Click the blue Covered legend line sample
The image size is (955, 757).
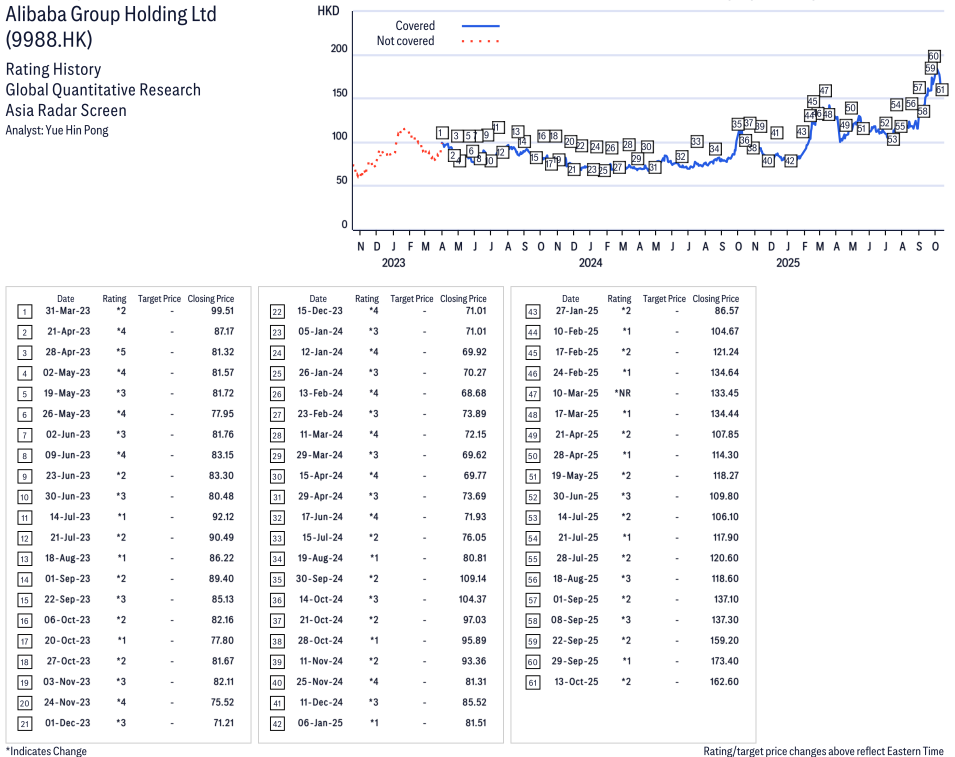click(481, 26)
